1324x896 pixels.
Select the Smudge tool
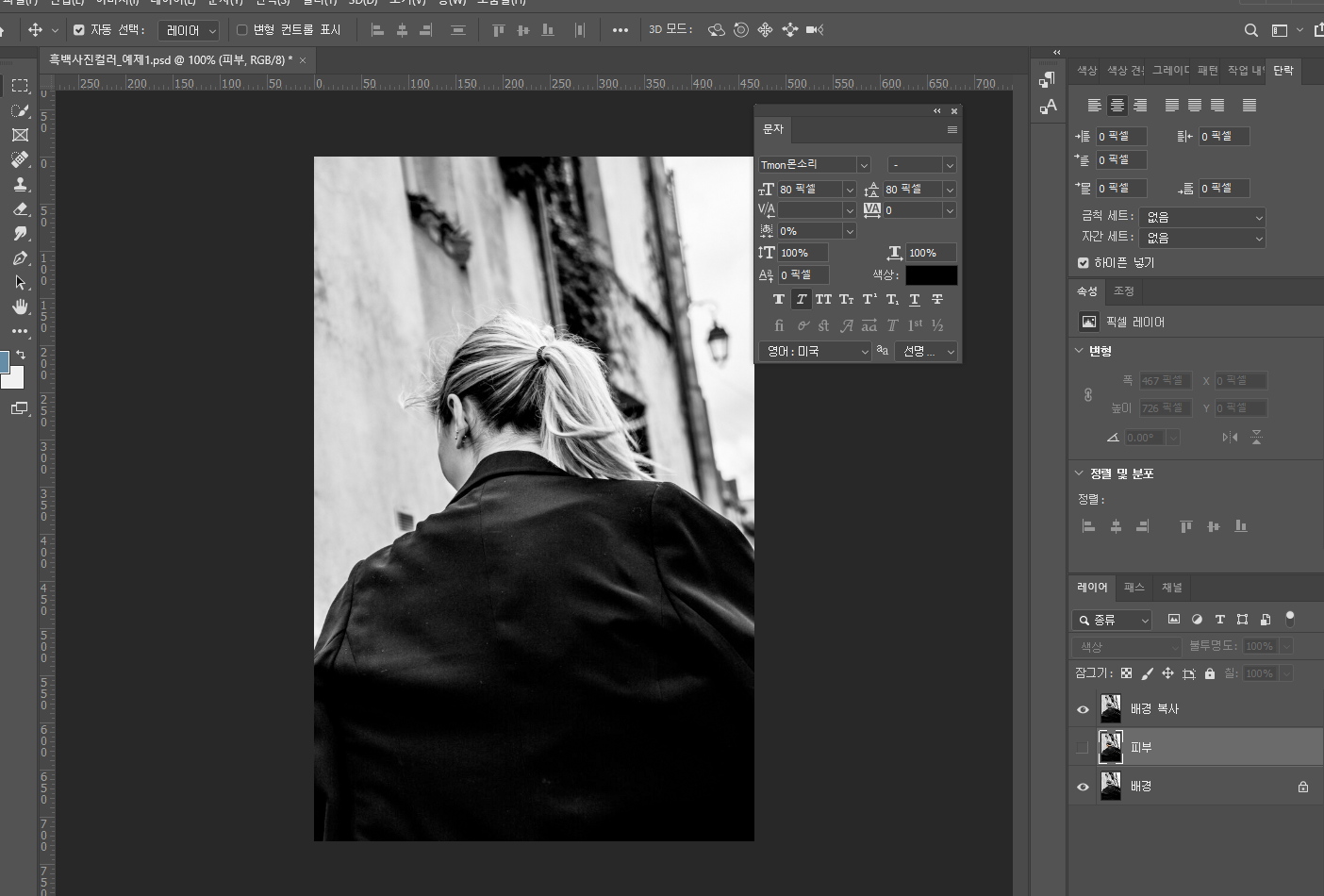click(20, 233)
